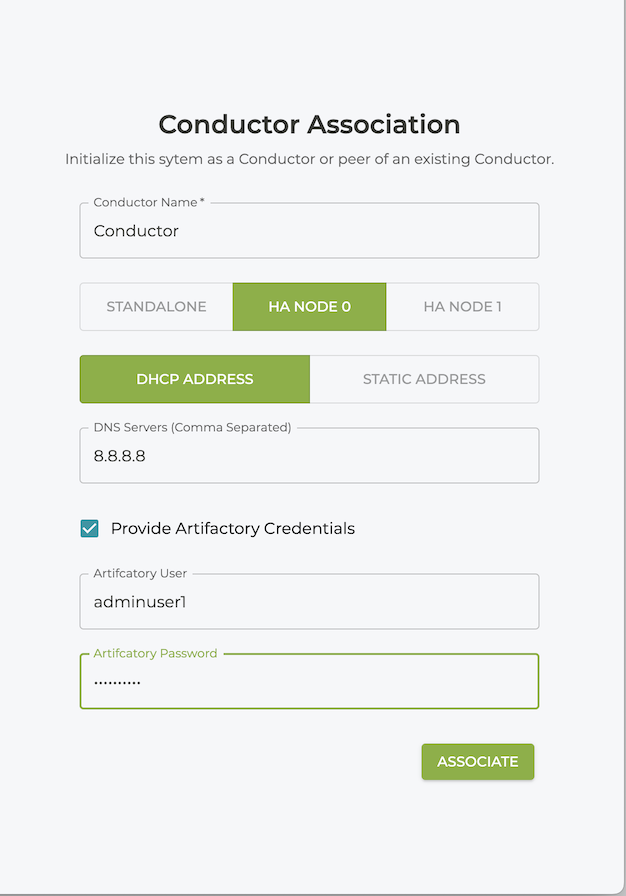
Task: Switch to the HA NODE 1 option
Action: (x=462, y=307)
